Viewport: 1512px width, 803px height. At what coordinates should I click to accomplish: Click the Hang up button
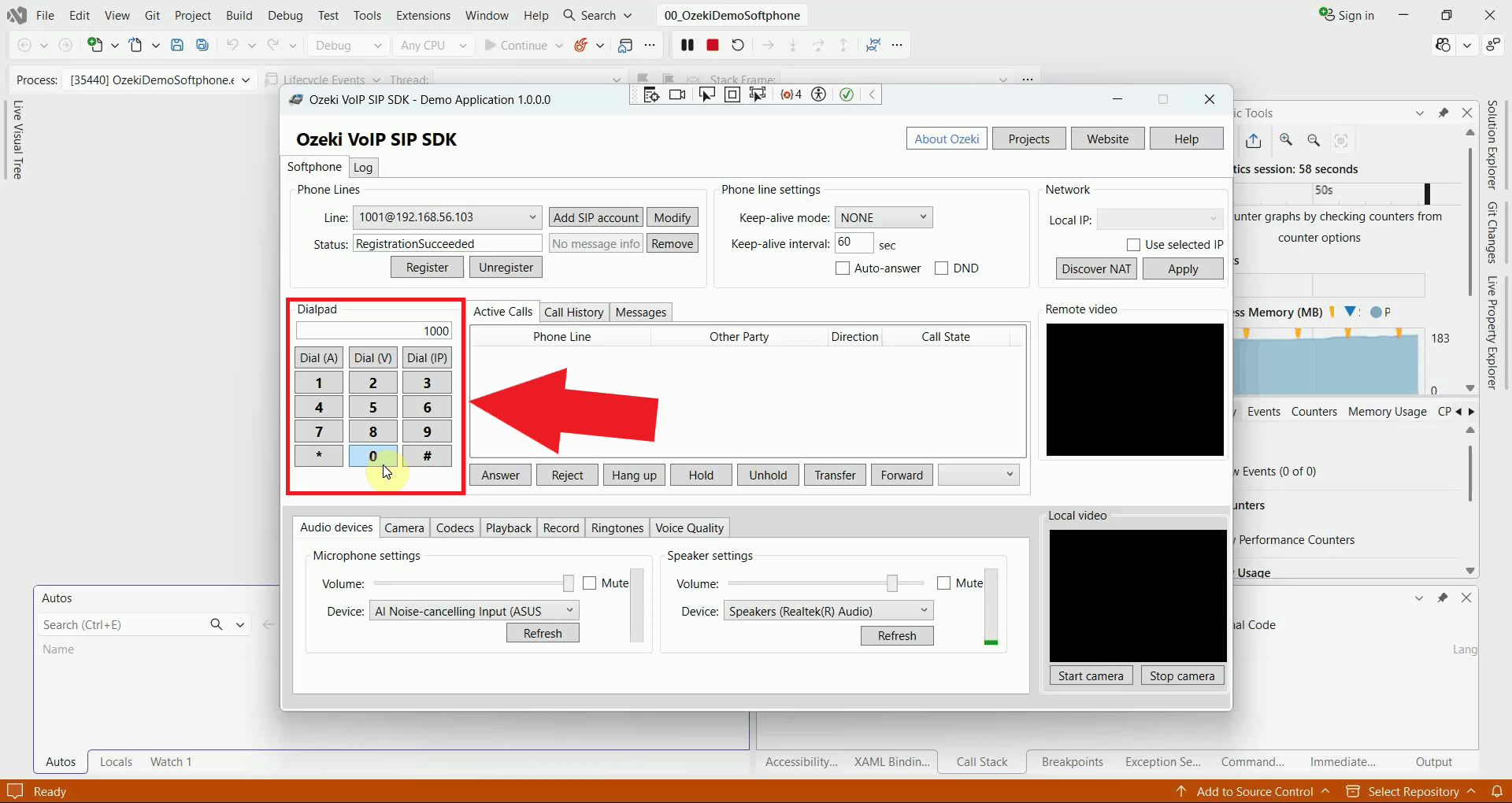634,475
